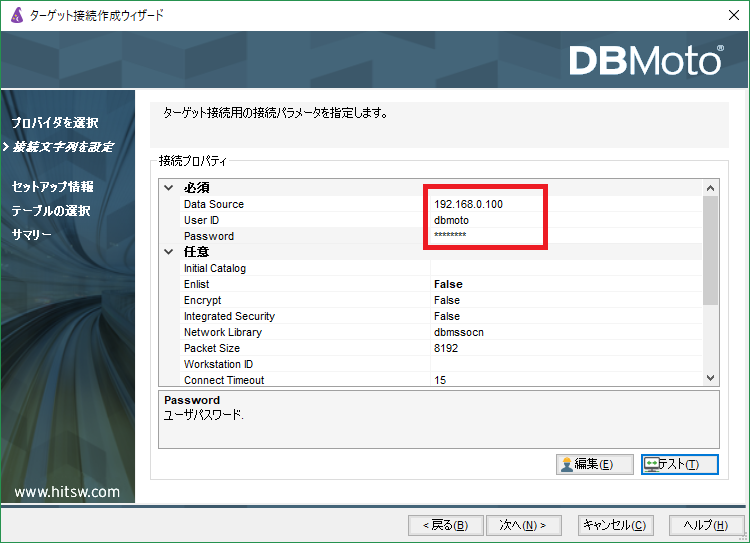Edit the Network Library value dbmssocn
Viewport: 750px width, 543px height.
tap(566, 332)
